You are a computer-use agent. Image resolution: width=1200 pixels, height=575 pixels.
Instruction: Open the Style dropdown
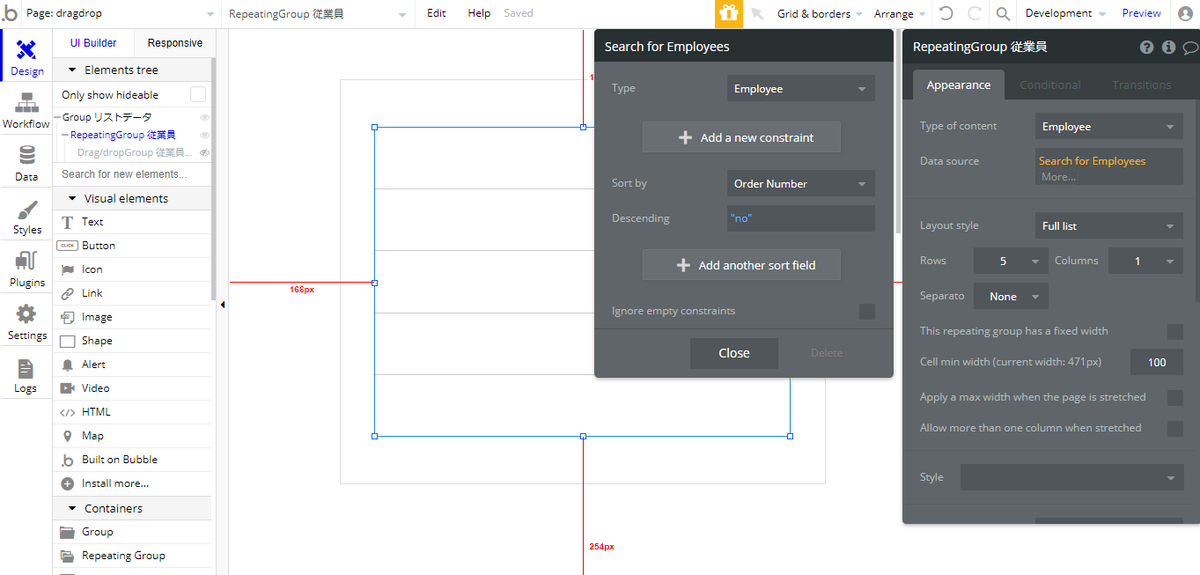tap(1072, 478)
